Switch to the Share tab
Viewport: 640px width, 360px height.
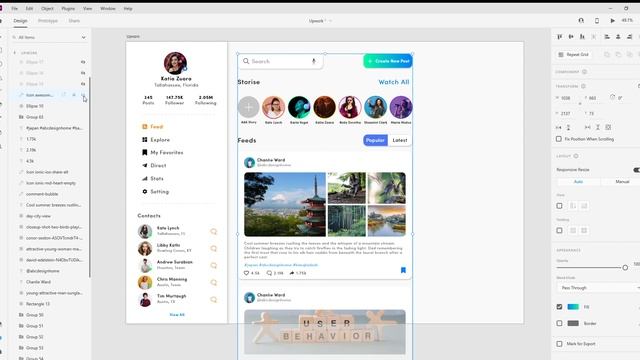pos(74,21)
